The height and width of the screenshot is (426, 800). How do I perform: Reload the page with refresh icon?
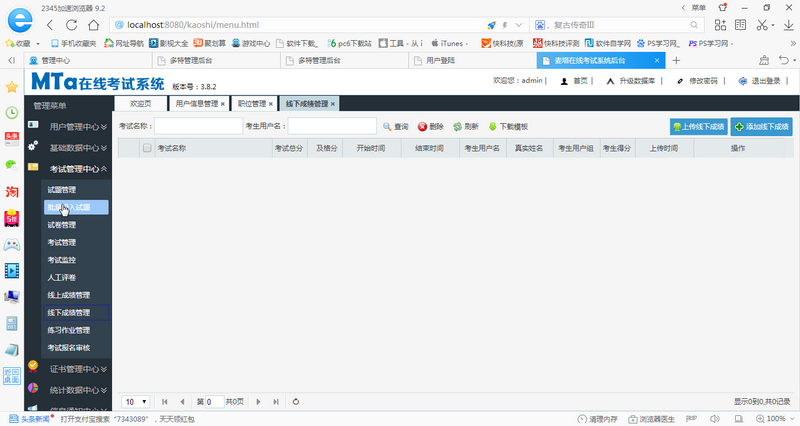(x=71, y=25)
